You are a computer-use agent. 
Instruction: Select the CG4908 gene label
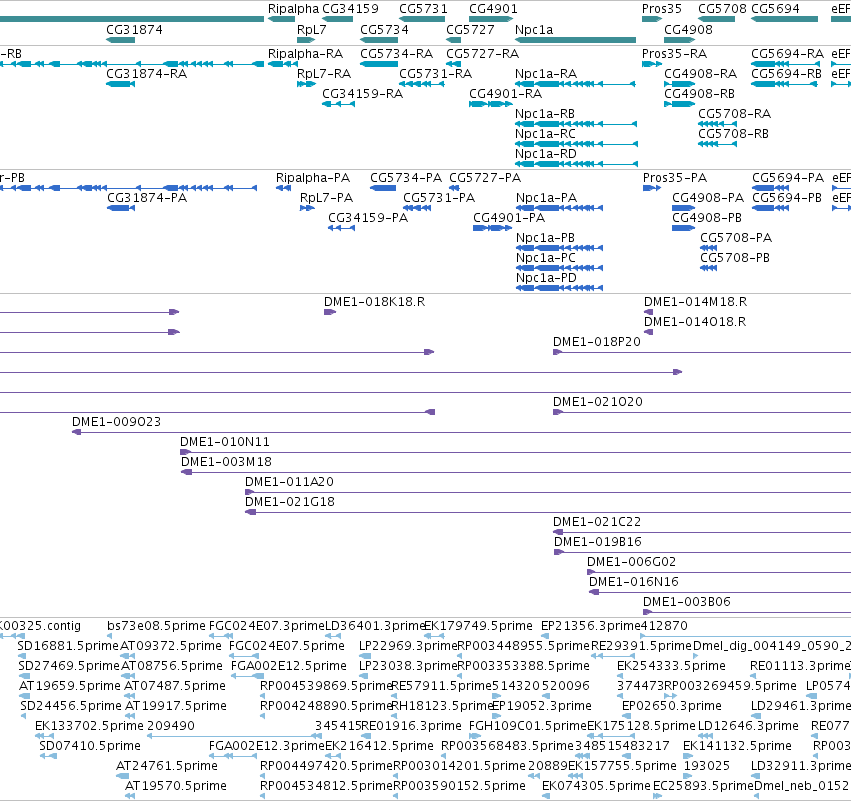688,30
